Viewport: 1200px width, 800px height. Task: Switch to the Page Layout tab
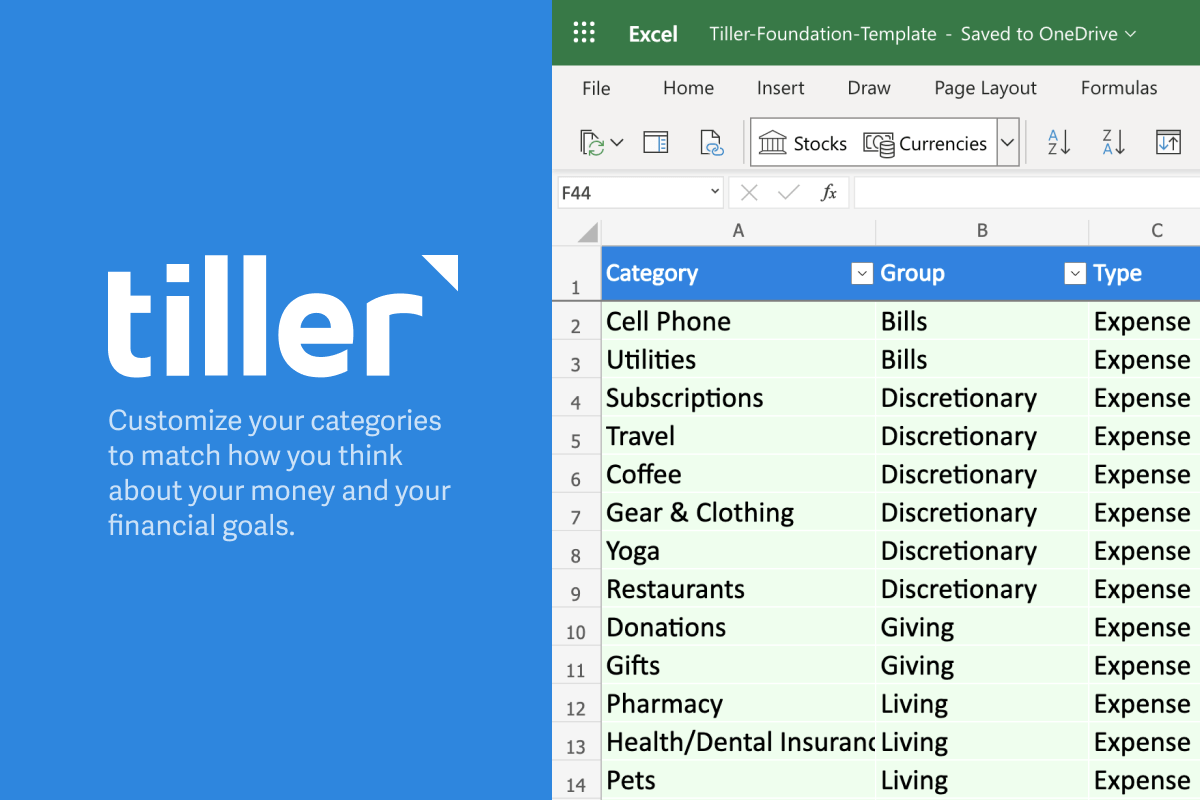(x=985, y=88)
